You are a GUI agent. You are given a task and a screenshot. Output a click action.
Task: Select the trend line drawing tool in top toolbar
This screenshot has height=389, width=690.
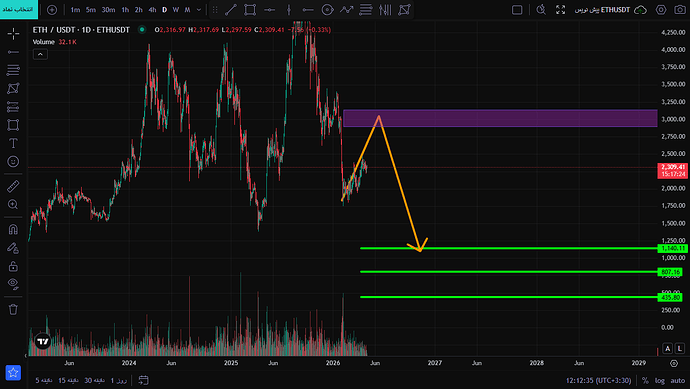coord(231,10)
